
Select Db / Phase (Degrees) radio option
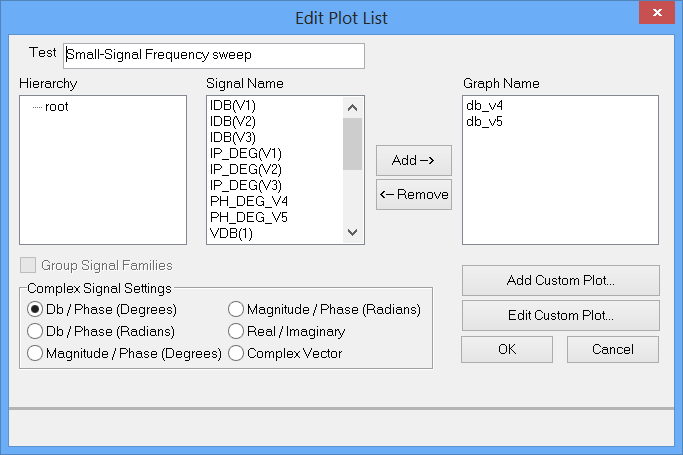point(35,309)
